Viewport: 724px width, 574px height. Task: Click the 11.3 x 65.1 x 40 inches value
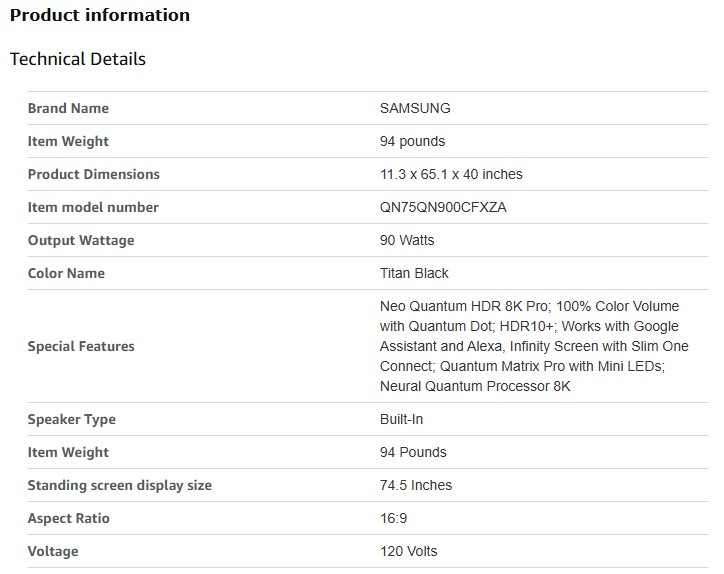[x=451, y=174]
